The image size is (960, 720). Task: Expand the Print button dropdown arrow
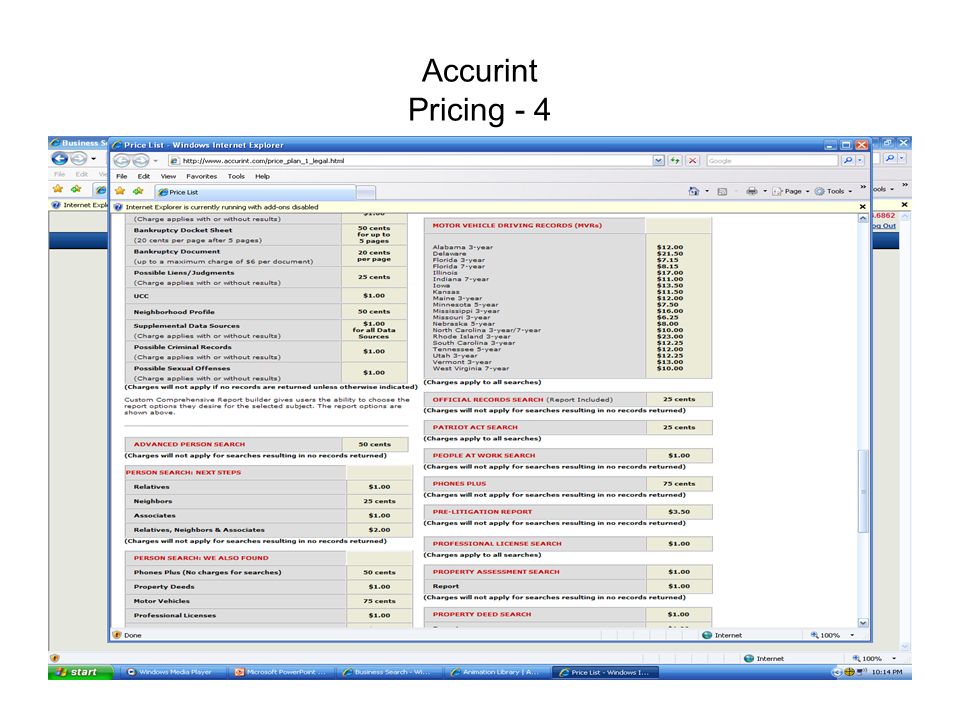click(x=765, y=192)
